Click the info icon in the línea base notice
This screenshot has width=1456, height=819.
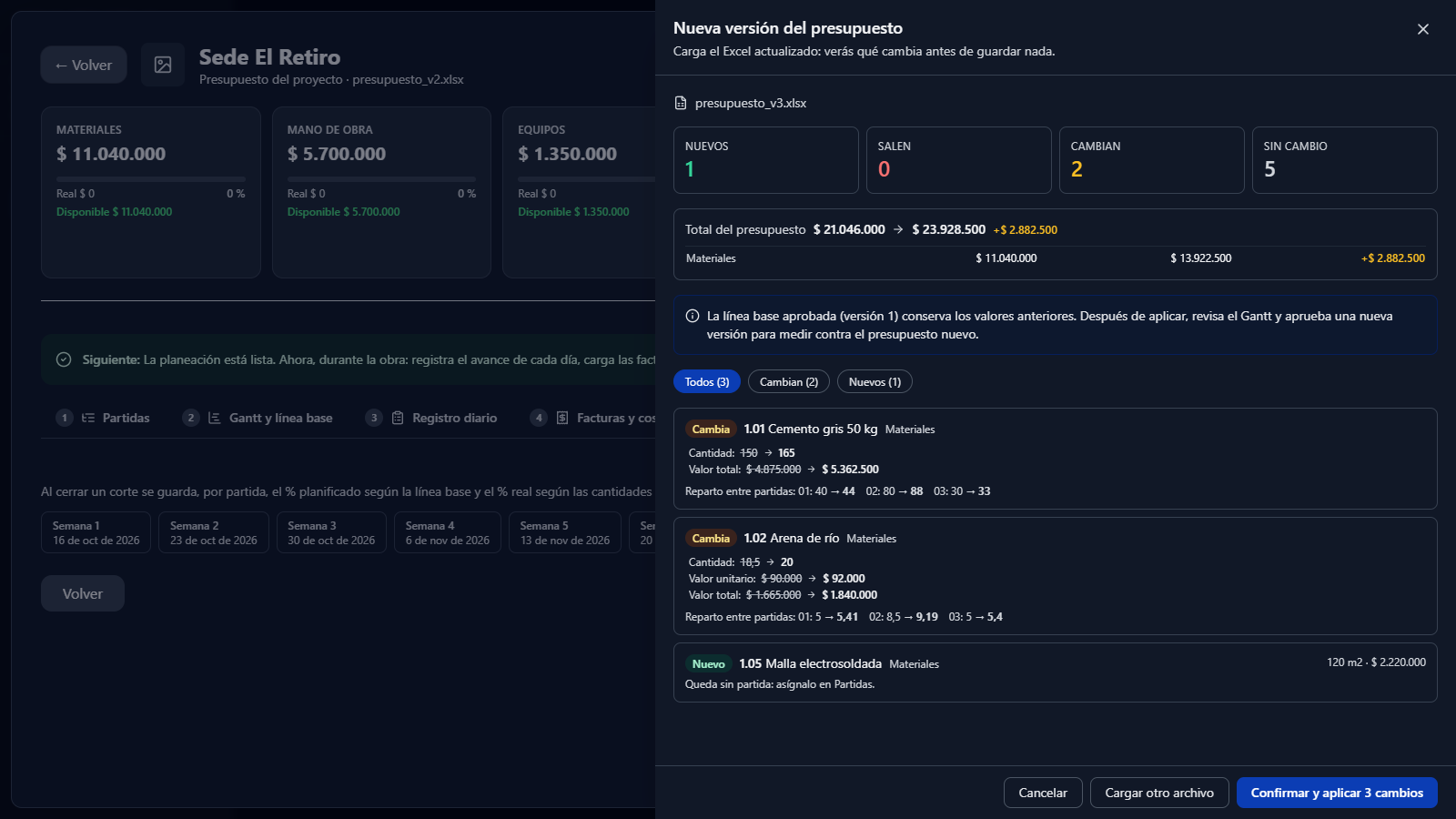(693, 316)
